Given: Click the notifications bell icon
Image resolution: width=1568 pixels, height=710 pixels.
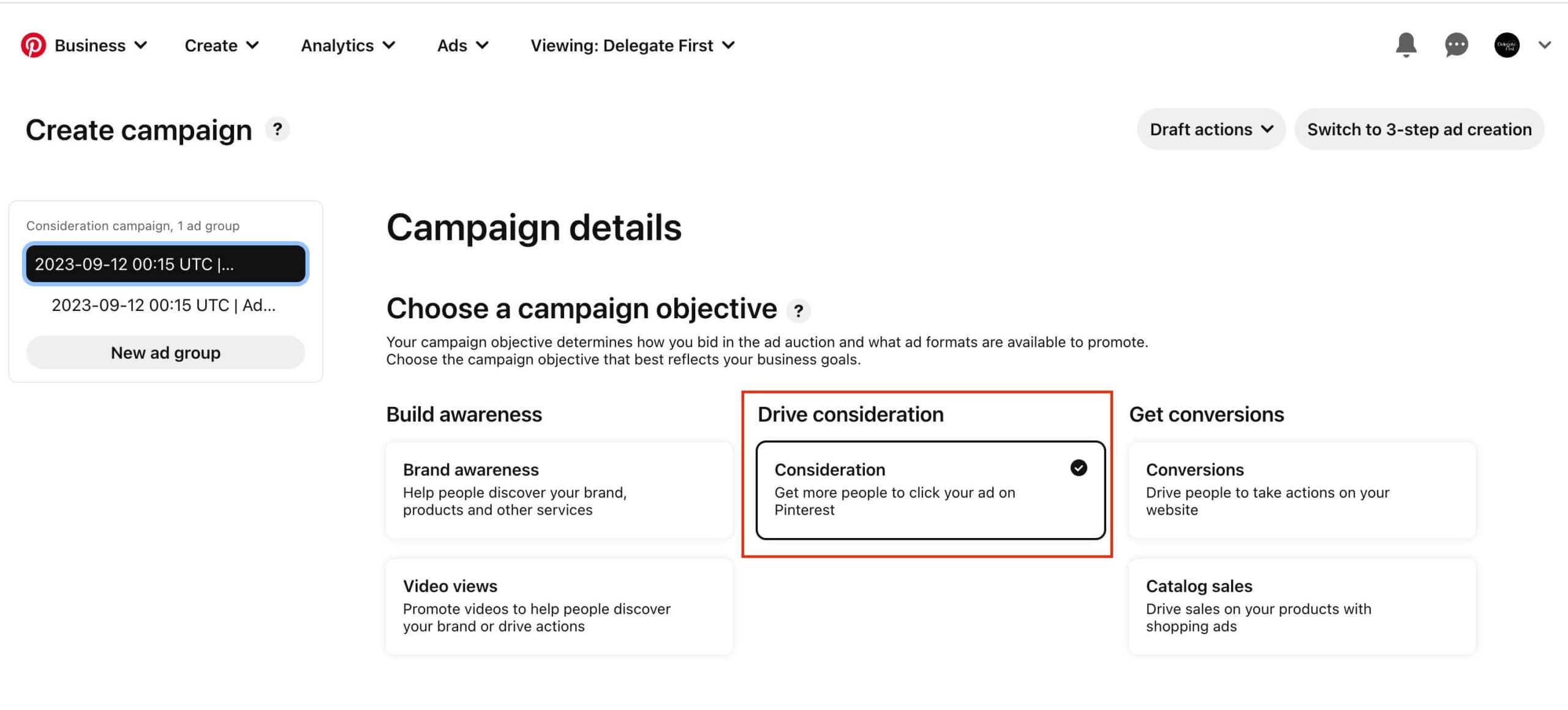Looking at the screenshot, I should click(1406, 44).
